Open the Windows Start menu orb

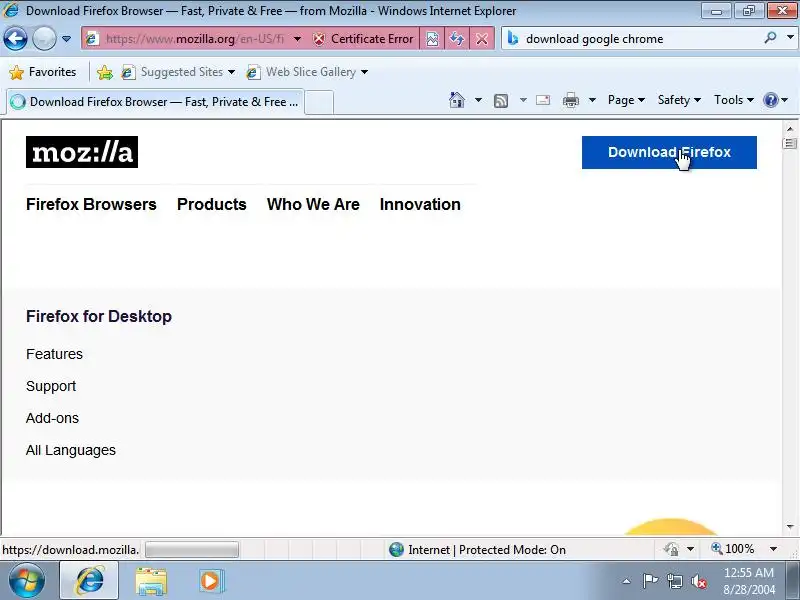pos(26,580)
